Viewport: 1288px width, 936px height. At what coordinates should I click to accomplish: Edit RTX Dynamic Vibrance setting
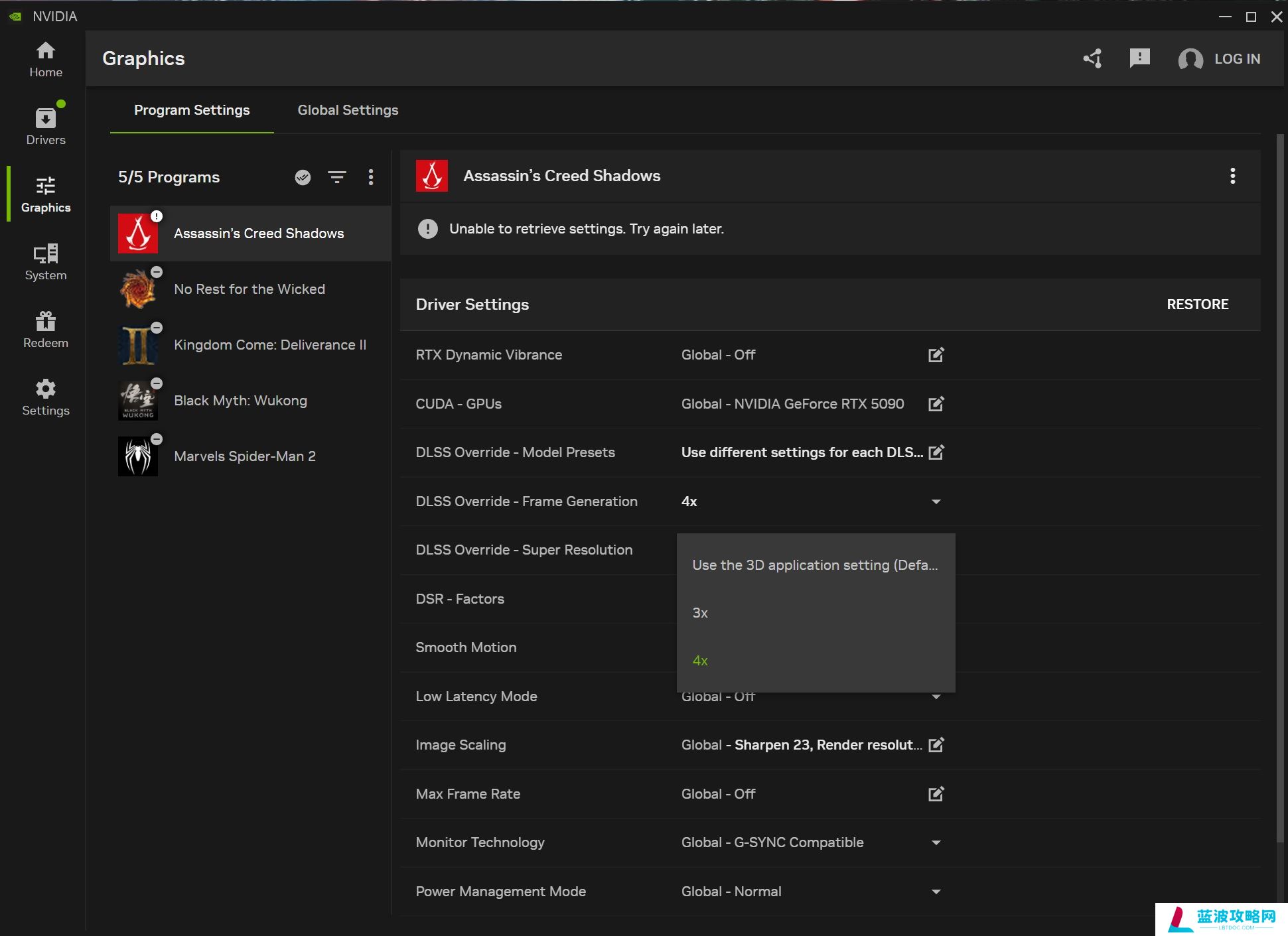click(x=936, y=355)
